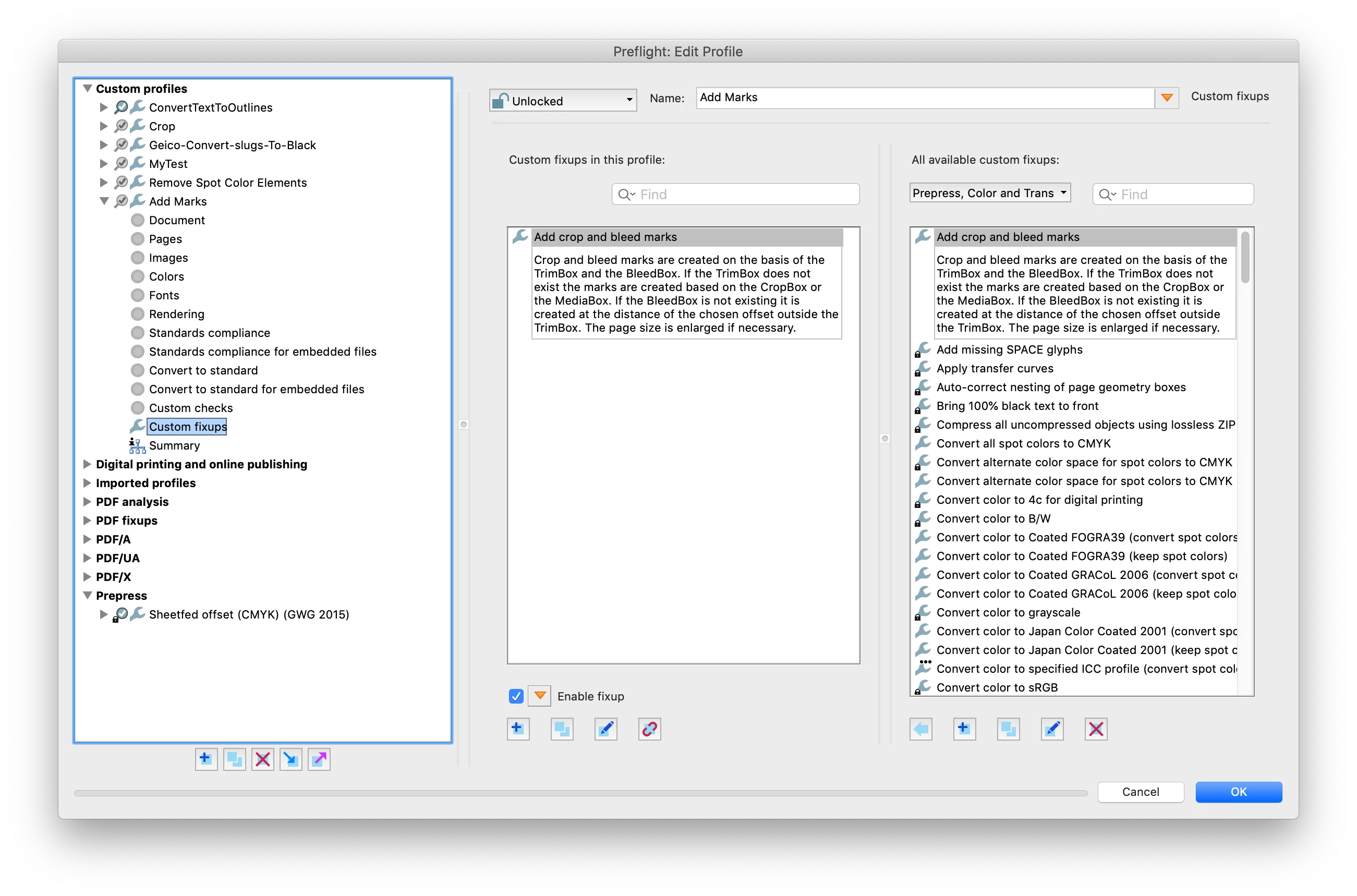
Task: Click the unlink fixup chain icon
Action: tap(650, 729)
